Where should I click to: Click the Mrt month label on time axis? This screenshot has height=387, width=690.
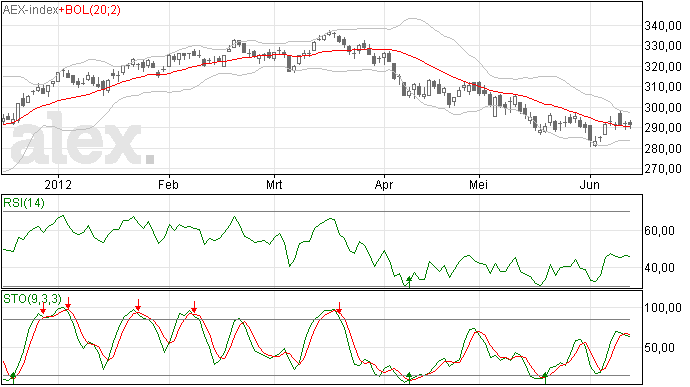pyautogui.click(x=274, y=184)
